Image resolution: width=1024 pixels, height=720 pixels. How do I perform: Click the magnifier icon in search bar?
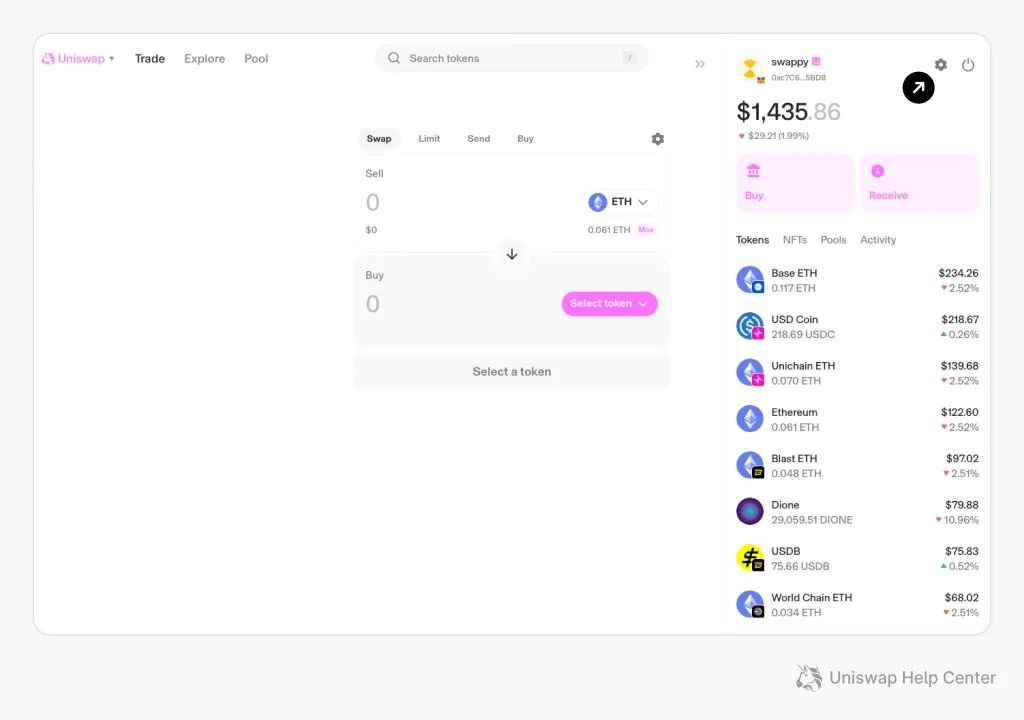394,58
